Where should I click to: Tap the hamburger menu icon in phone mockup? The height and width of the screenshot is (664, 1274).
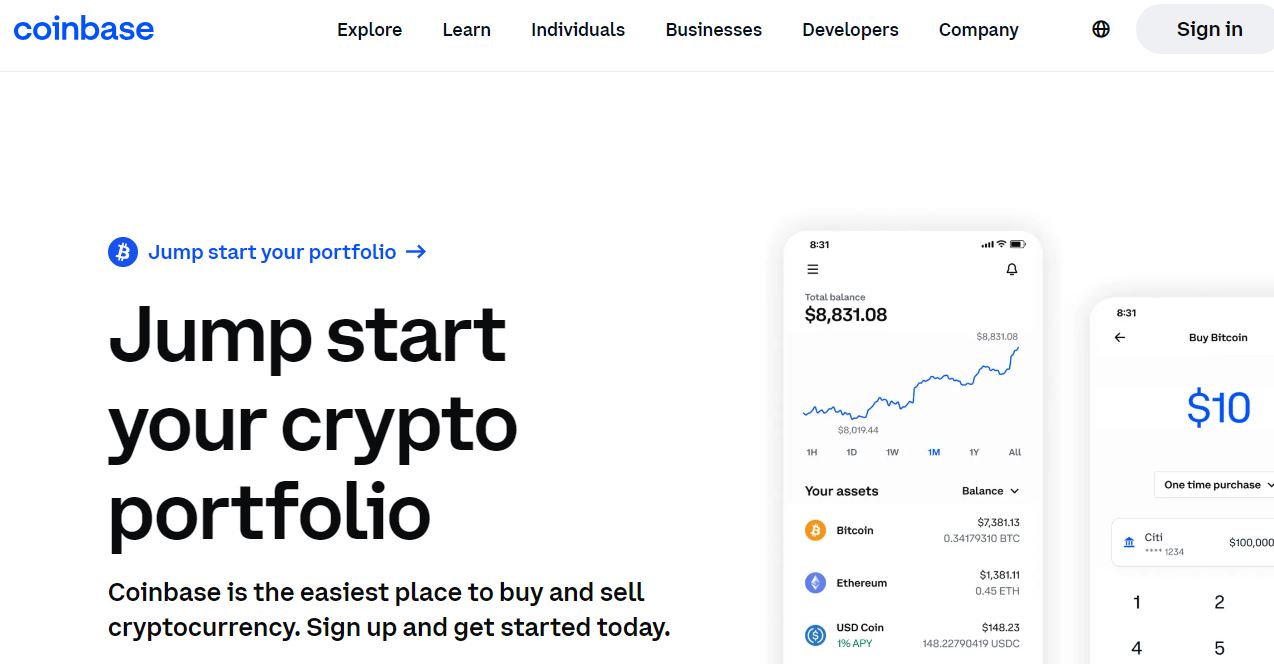click(813, 269)
